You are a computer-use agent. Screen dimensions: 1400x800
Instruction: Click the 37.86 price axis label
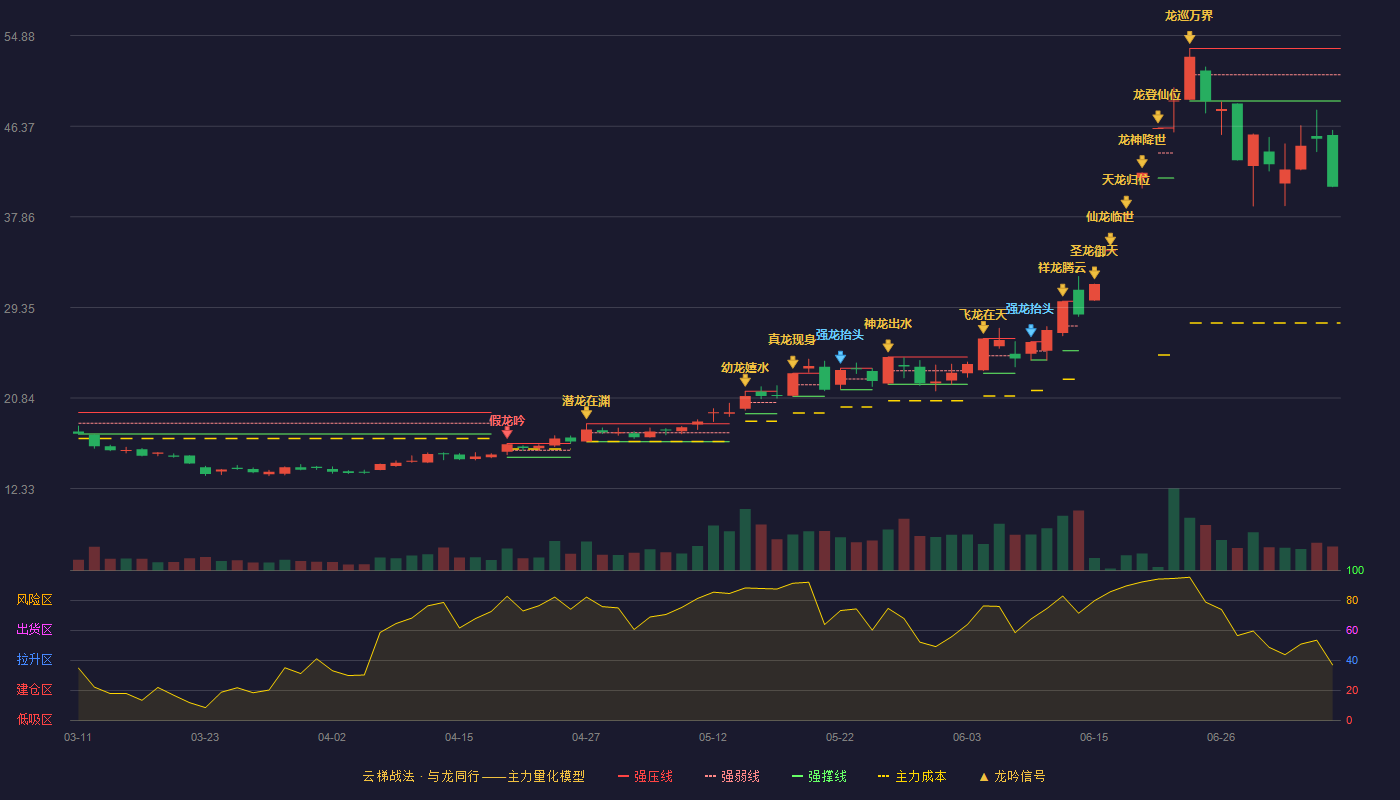[x=20, y=218]
